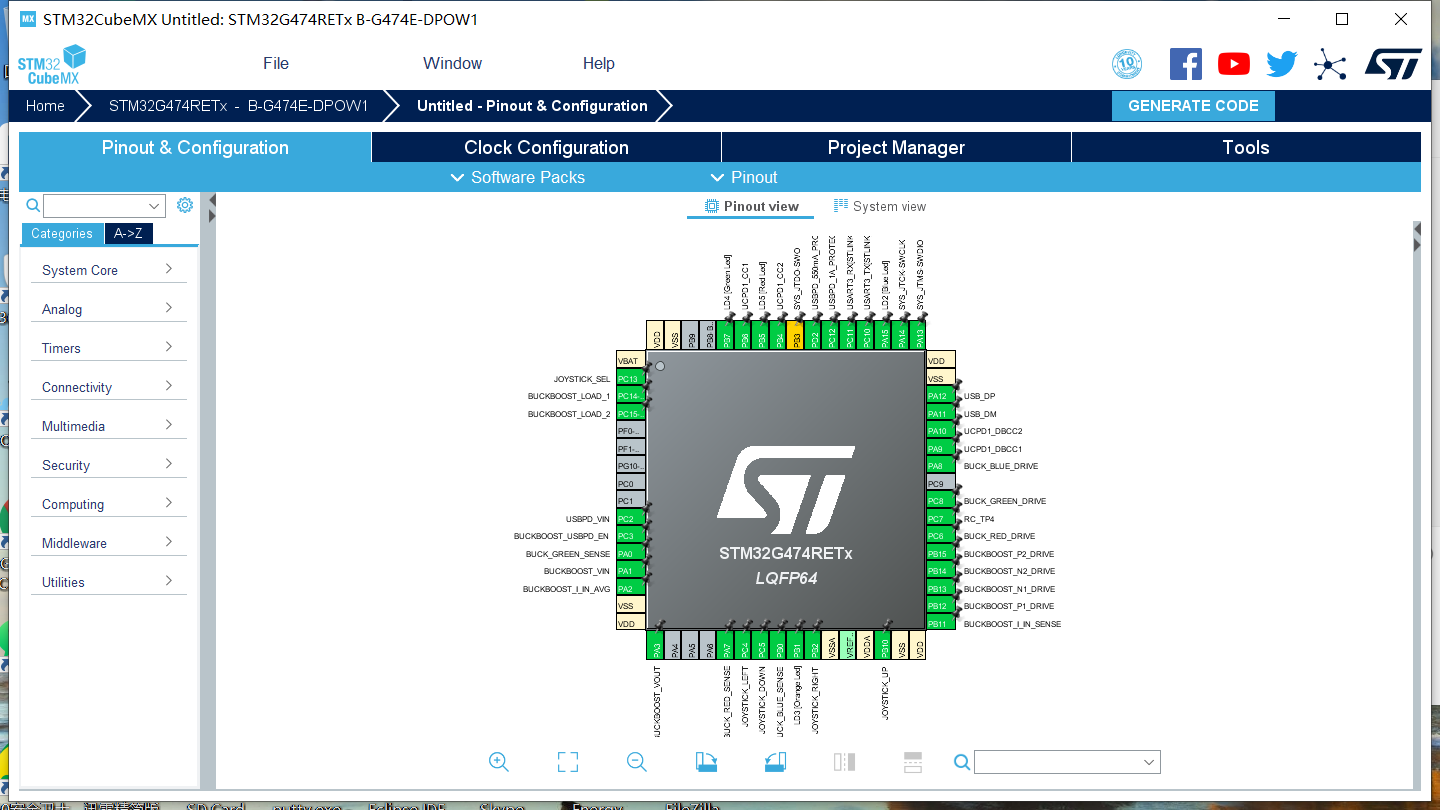Open the ST community network icon
The image size is (1440, 810).
1330,64
